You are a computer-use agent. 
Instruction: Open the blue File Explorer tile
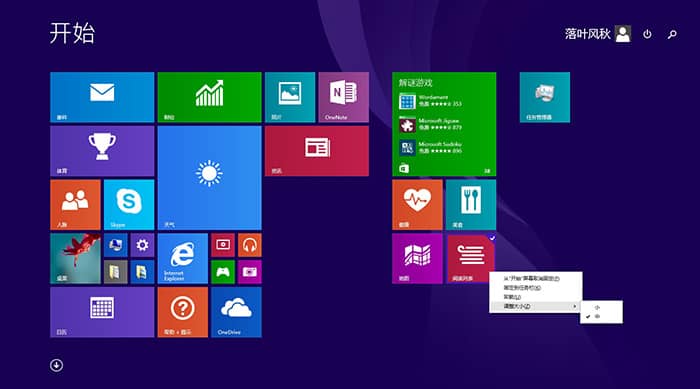(x=142, y=272)
